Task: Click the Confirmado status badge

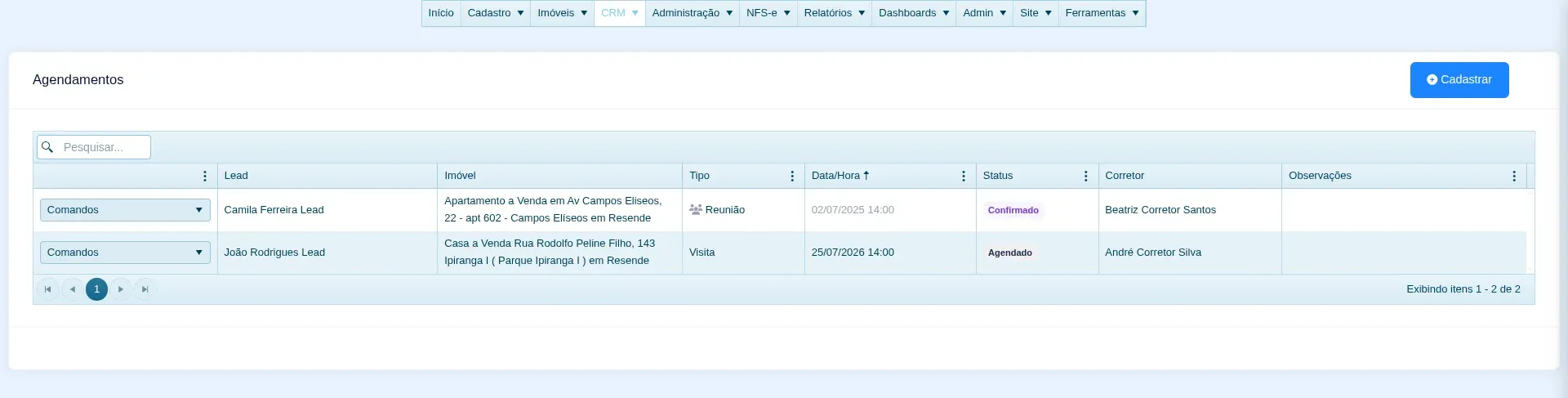Action: [x=1013, y=210]
